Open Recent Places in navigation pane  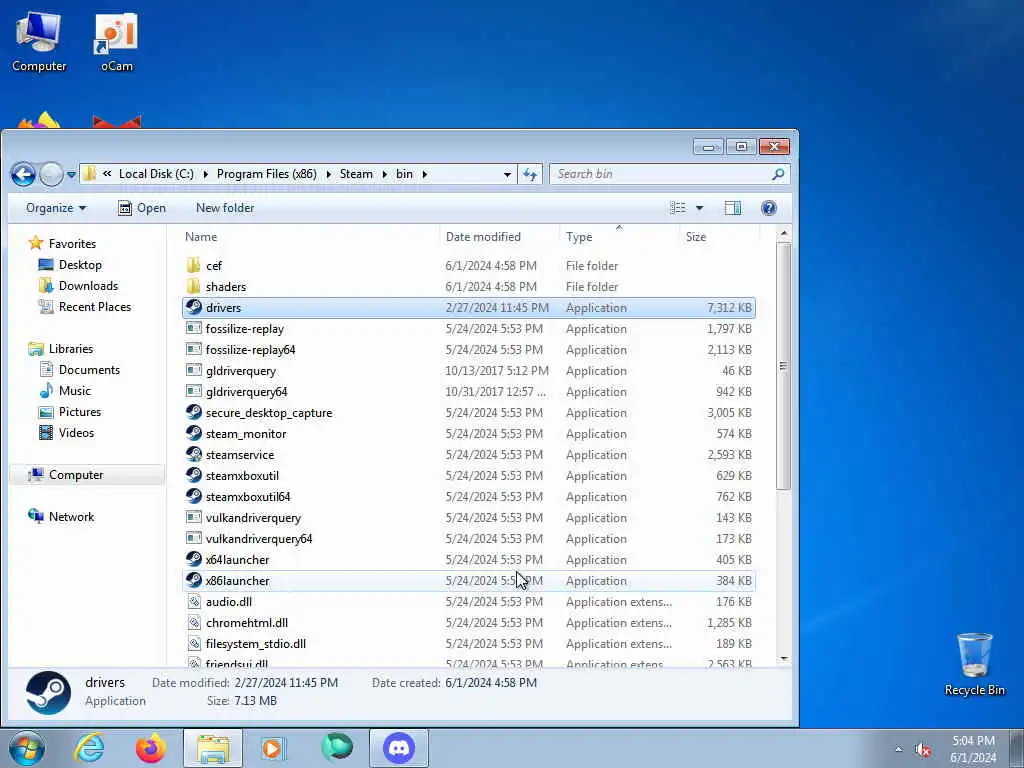pyautogui.click(x=95, y=306)
